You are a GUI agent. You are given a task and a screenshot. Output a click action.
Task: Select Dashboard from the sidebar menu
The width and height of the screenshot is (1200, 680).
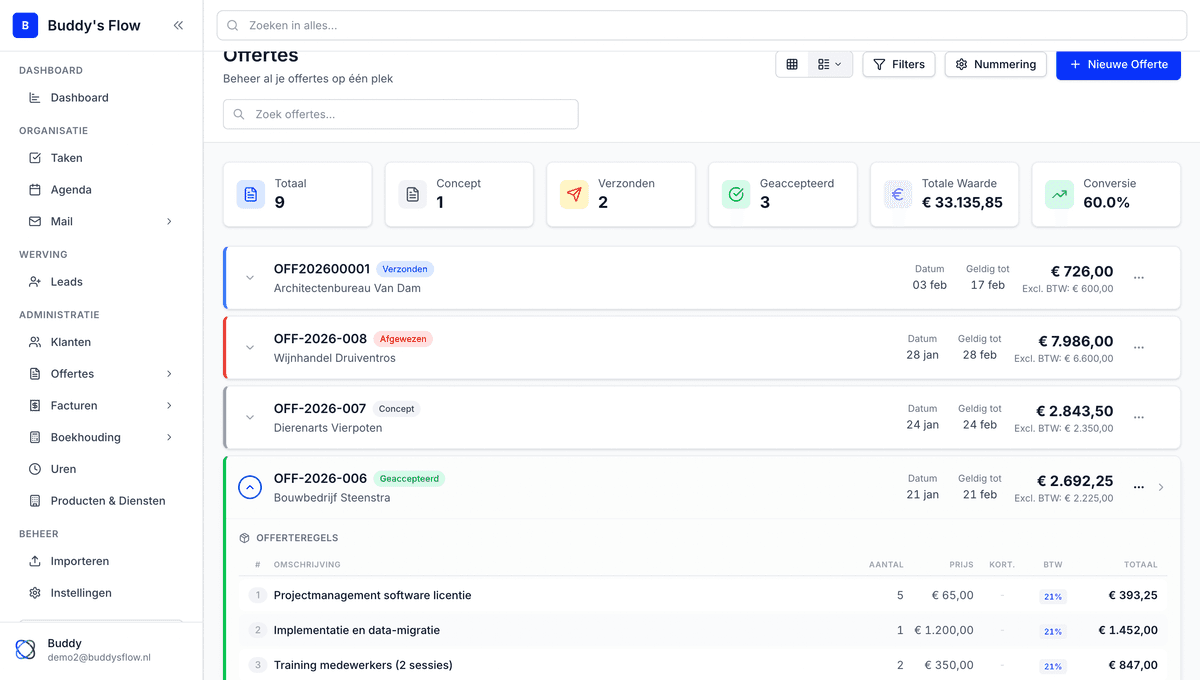(x=78, y=97)
